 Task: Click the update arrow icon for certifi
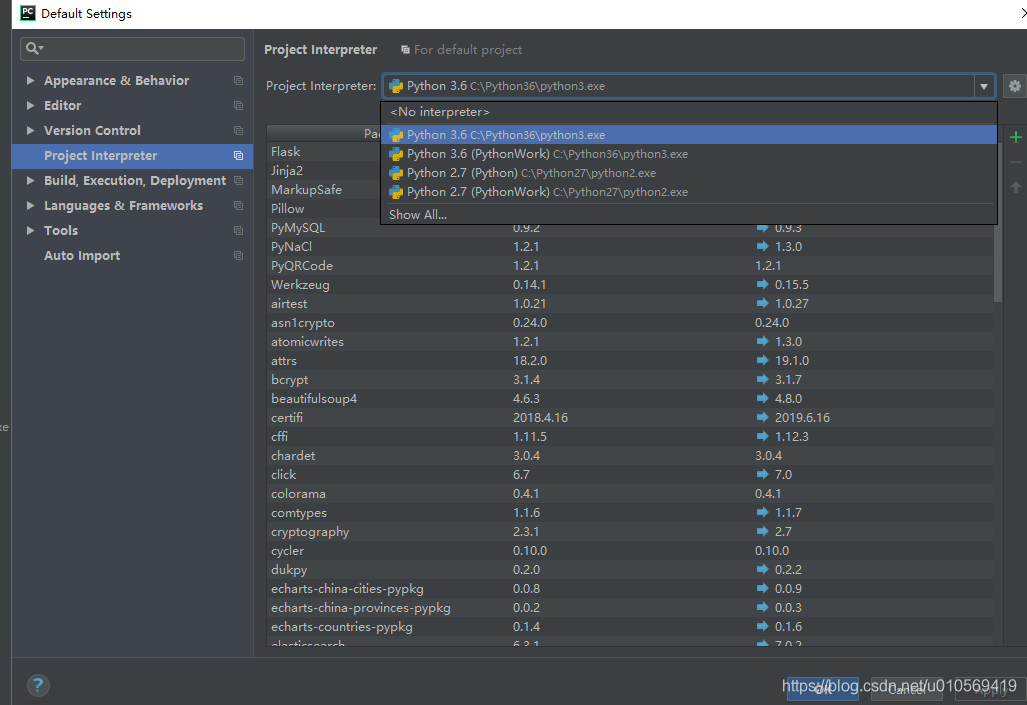[762, 417]
